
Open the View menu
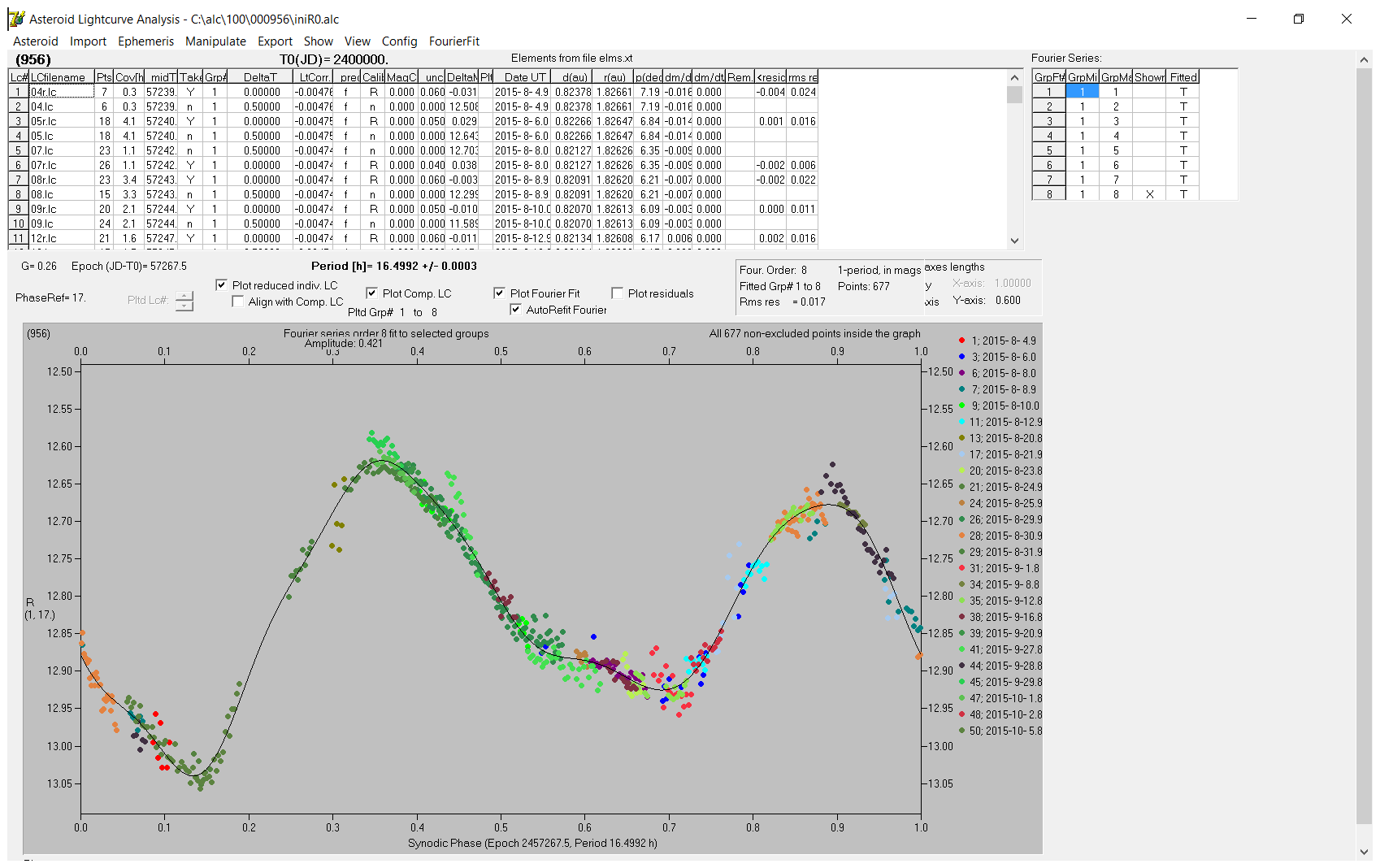click(x=357, y=41)
